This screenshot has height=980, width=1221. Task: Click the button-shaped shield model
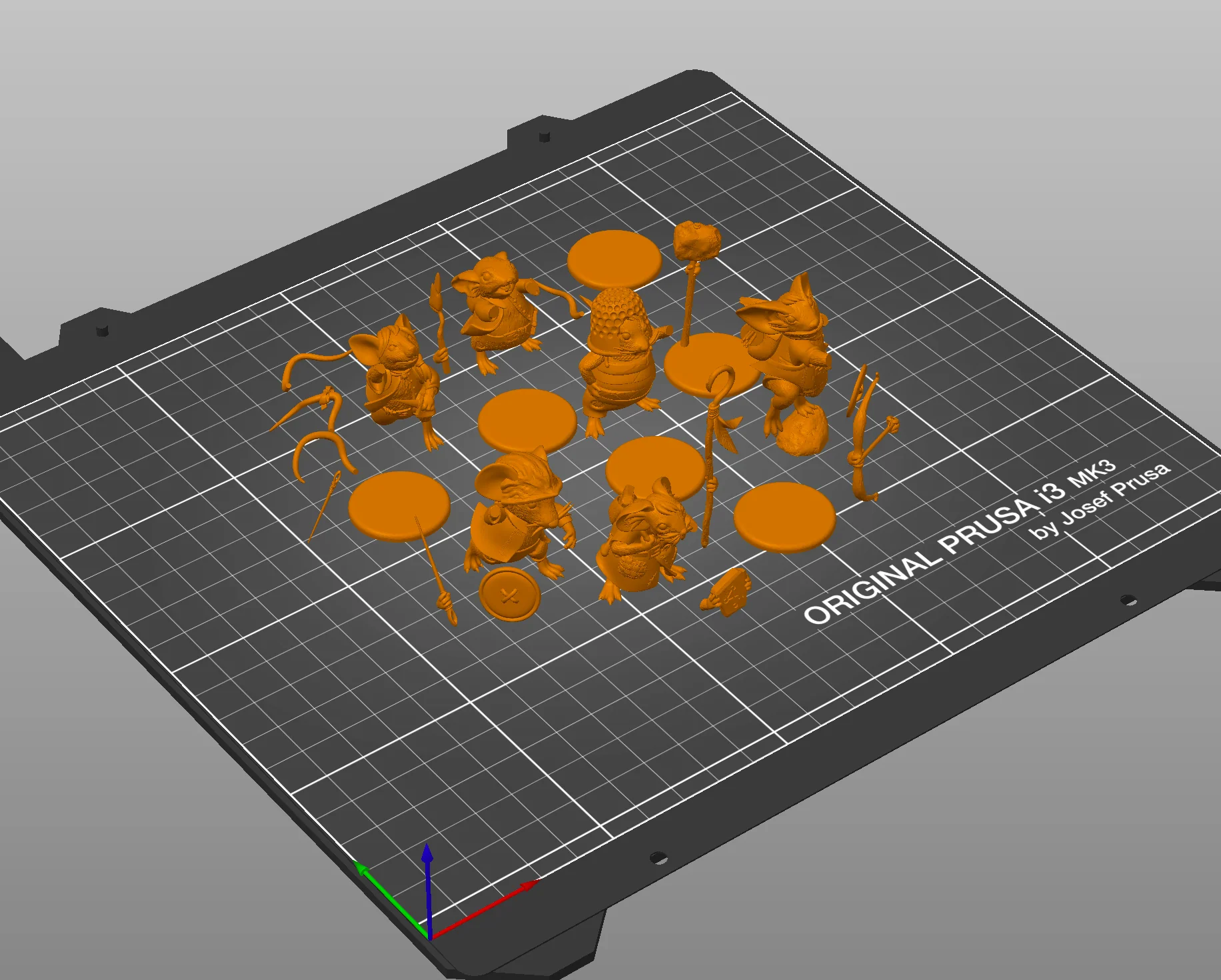(x=510, y=595)
